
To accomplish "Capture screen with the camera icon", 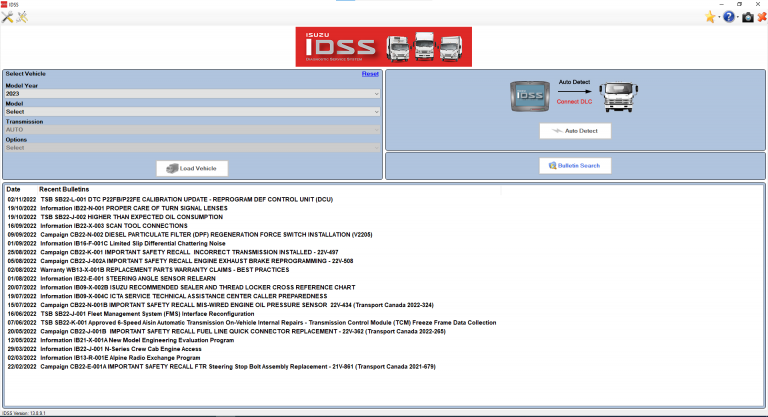I will (x=747, y=17).
